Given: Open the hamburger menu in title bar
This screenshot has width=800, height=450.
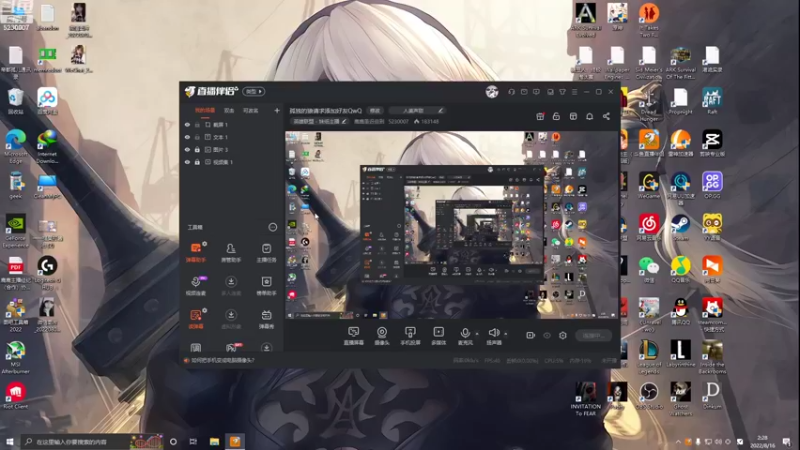Looking at the screenshot, I should click(574, 92).
